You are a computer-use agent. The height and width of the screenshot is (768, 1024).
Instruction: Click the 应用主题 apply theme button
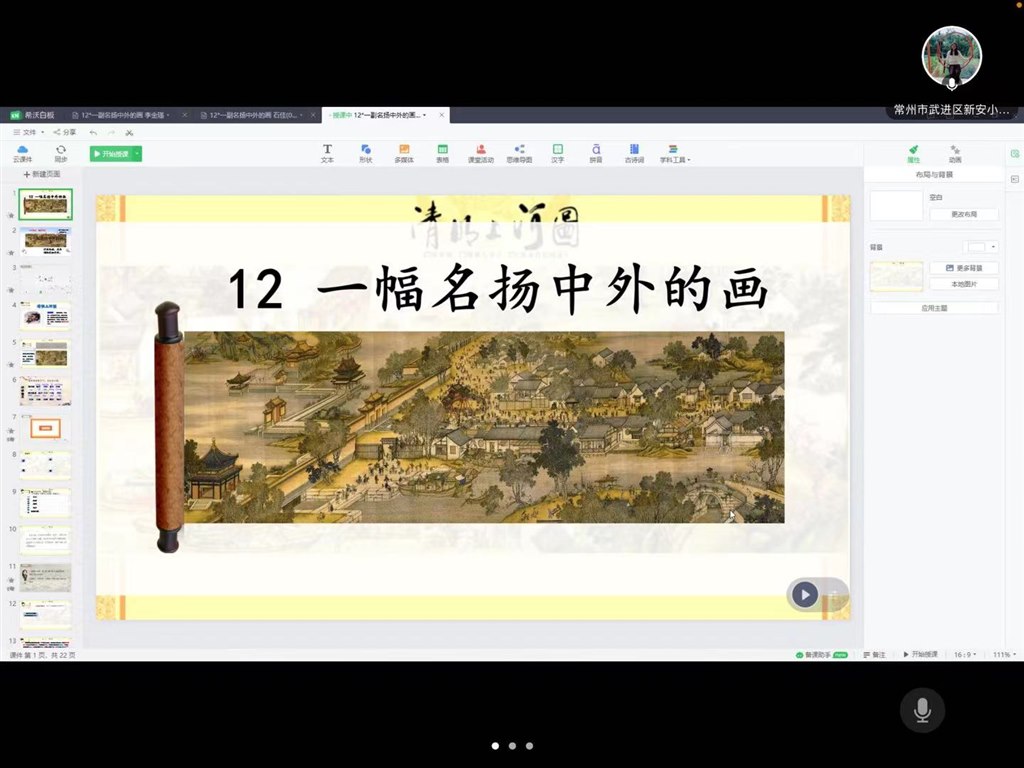(934, 308)
